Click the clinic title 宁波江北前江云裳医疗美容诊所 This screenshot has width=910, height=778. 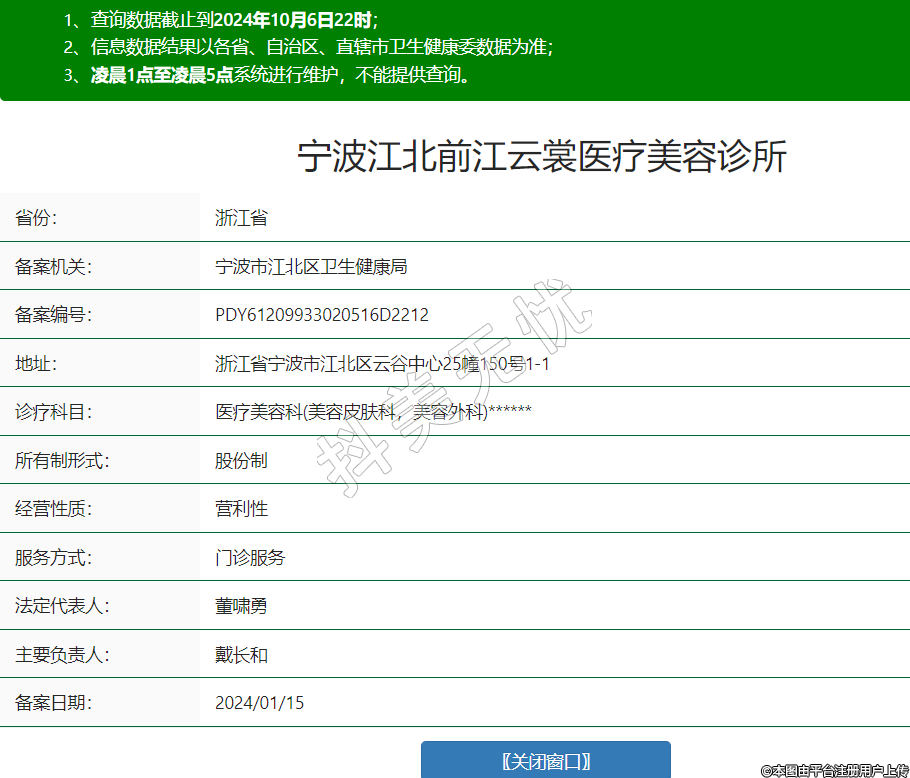(543, 158)
